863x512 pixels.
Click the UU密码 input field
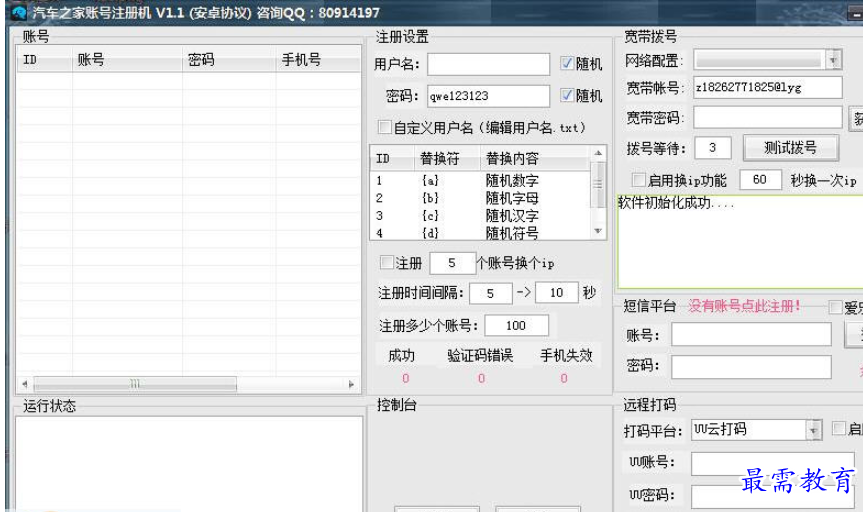click(773, 497)
